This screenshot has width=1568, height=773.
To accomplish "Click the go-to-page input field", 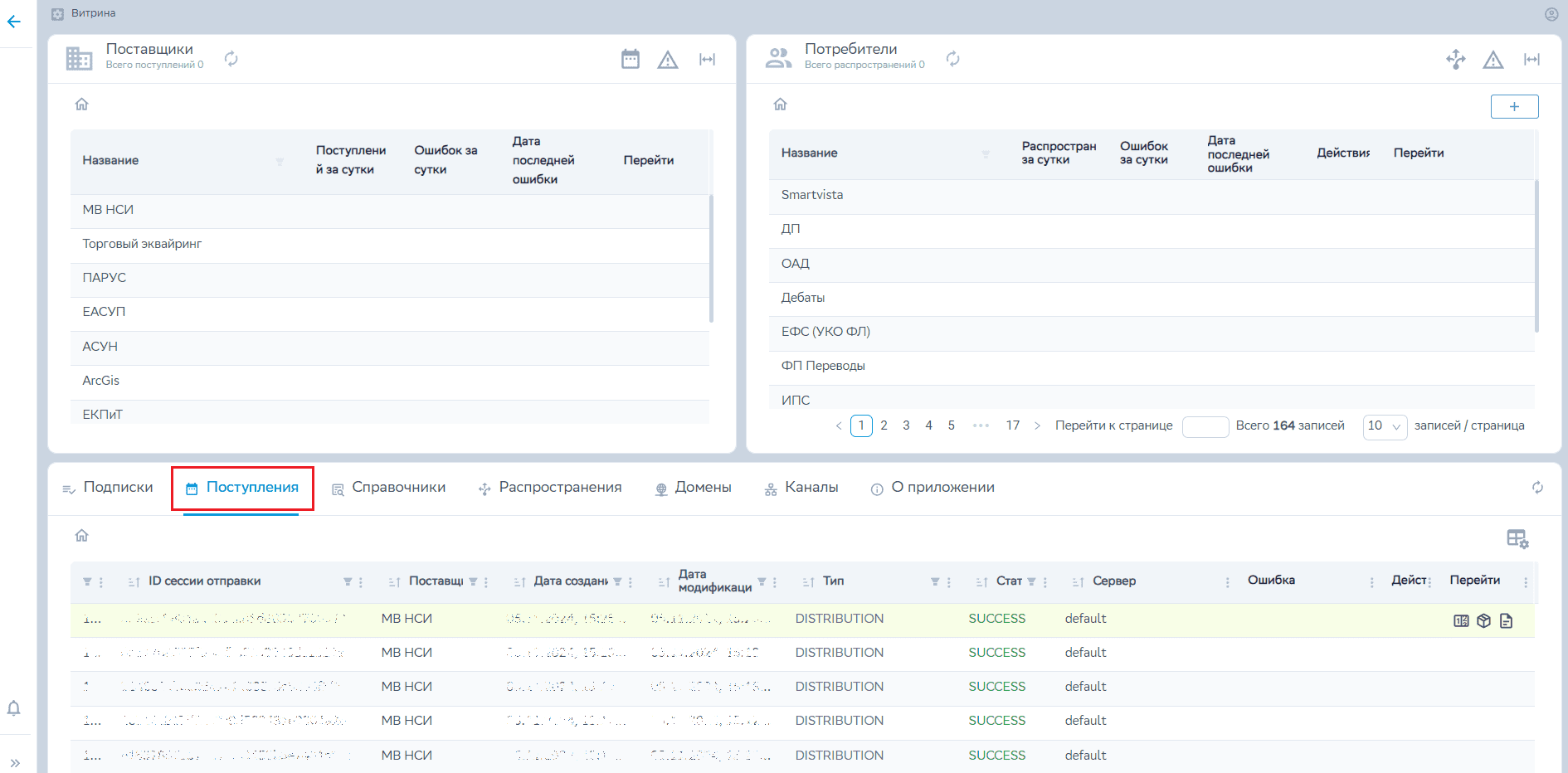I will [1205, 426].
